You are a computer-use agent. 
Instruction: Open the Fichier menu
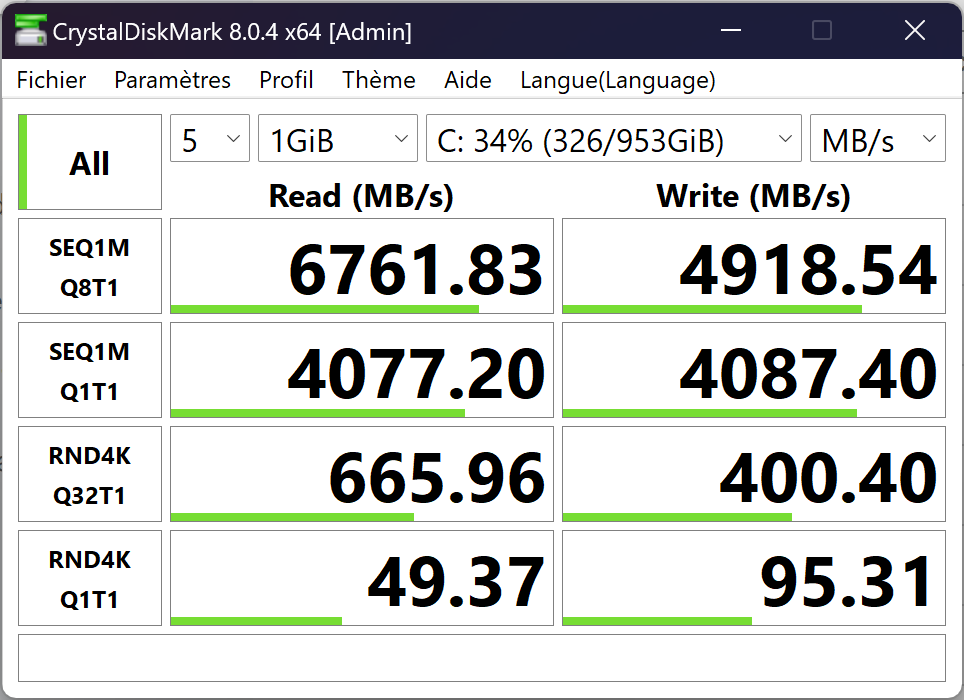pyautogui.click(x=51, y=80)
